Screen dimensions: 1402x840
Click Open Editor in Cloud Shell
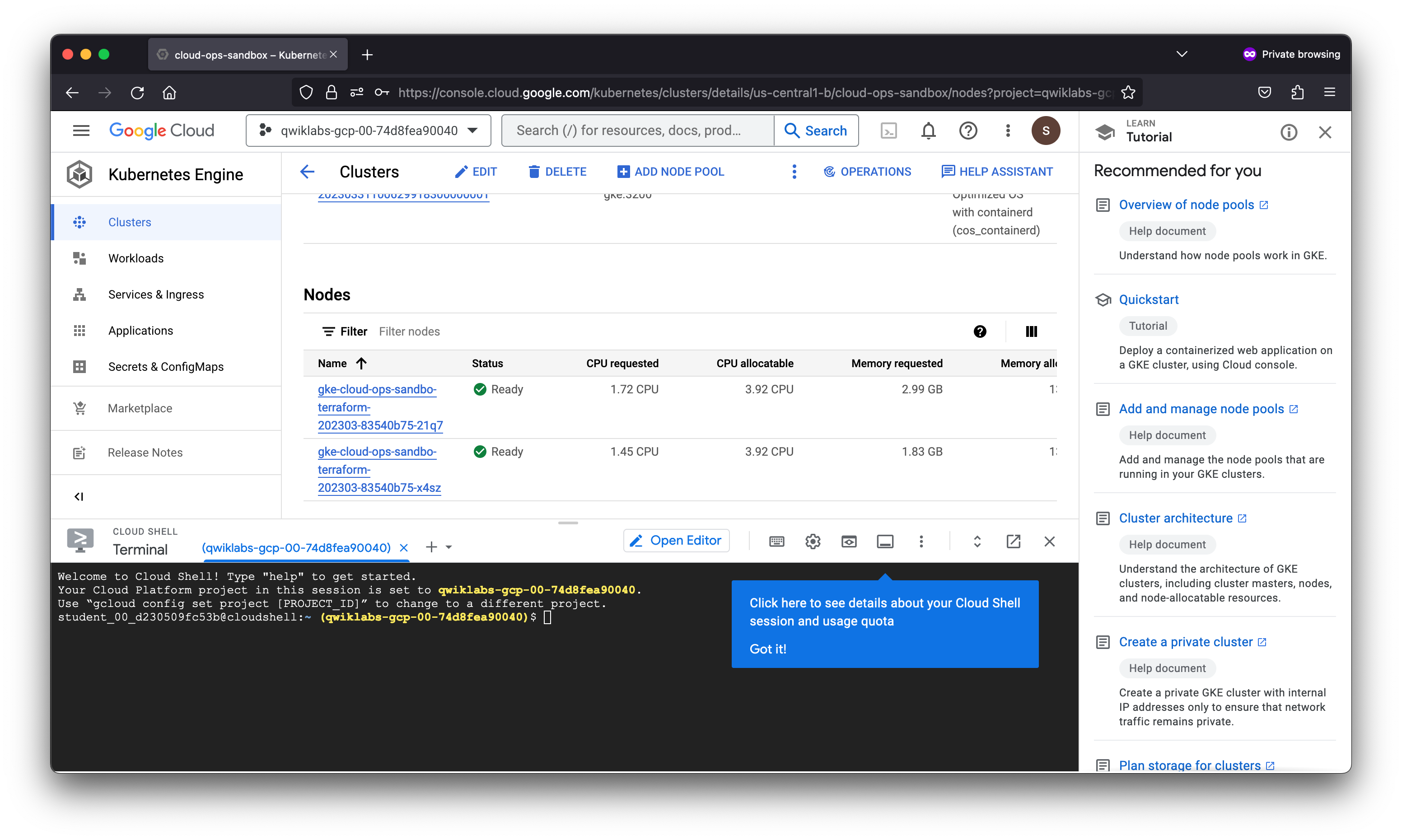pyautogui.click(x=676, y=541)
